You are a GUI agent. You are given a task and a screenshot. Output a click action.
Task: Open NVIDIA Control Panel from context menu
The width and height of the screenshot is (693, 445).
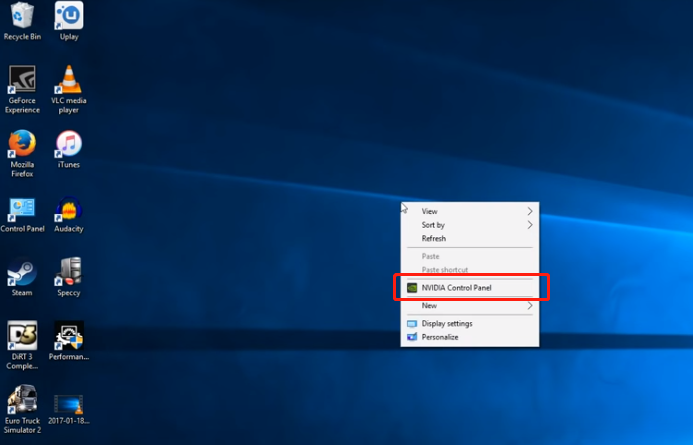click(470, 288)
